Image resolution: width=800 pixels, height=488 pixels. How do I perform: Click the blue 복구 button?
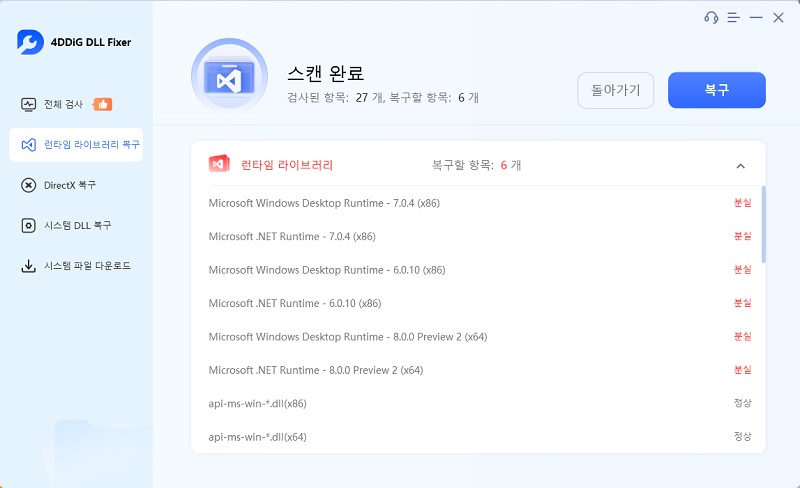(x=717, y=90)
